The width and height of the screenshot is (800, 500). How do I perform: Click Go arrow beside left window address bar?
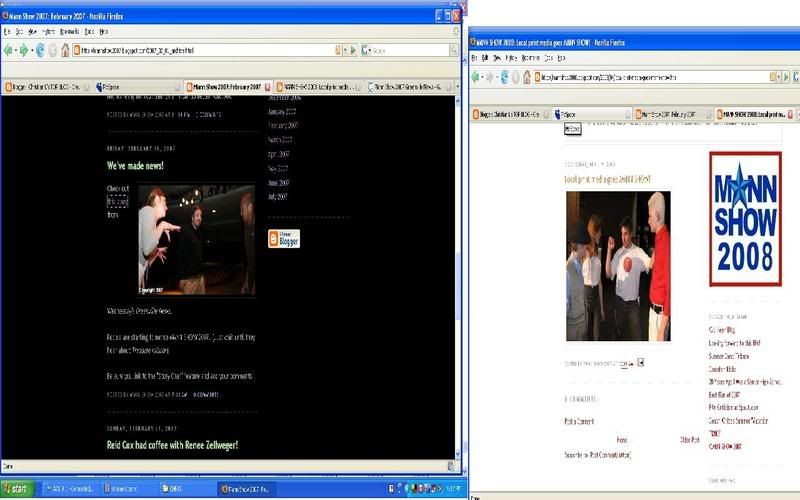tap(353, 50)
